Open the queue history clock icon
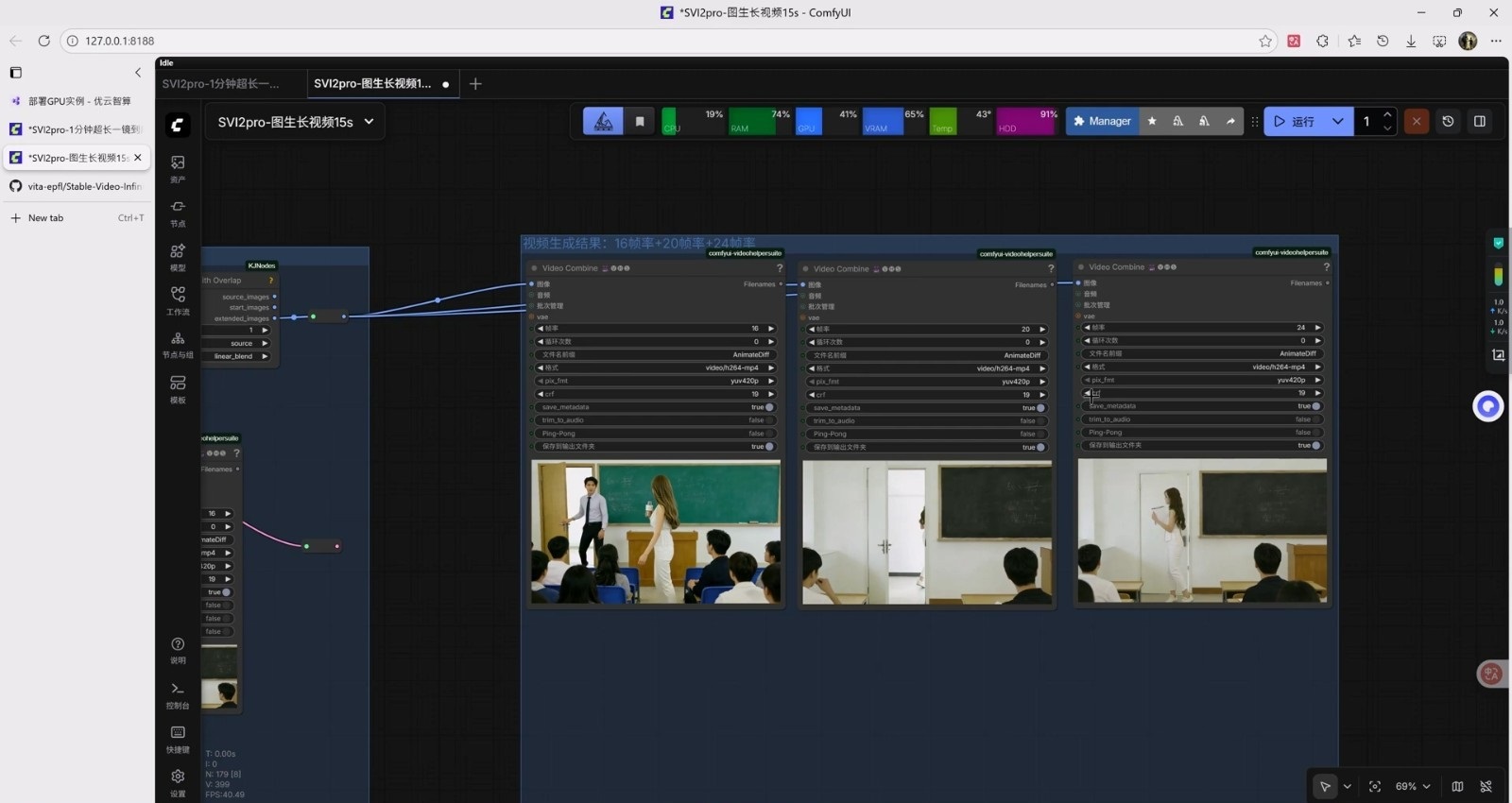The width and height of the screenshot is (1512, 803). coord(1448,121)
